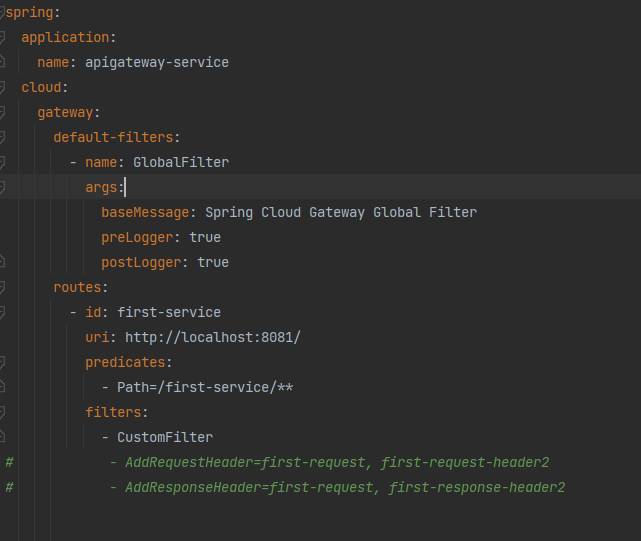Click the 'cloud' key
641x541 pixels.
tap(41, 88)
